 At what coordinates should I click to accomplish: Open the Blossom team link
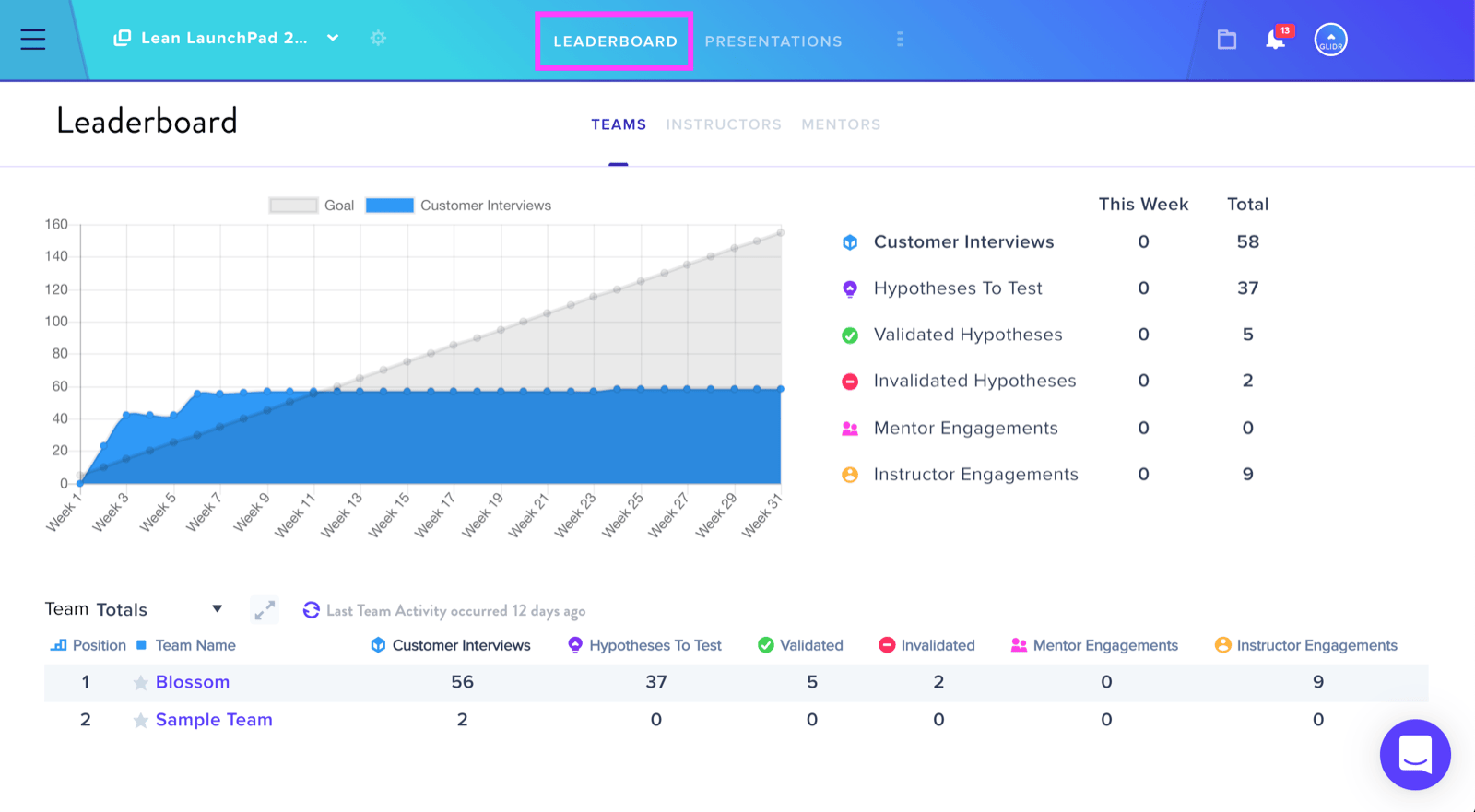[x=193, y=682]
